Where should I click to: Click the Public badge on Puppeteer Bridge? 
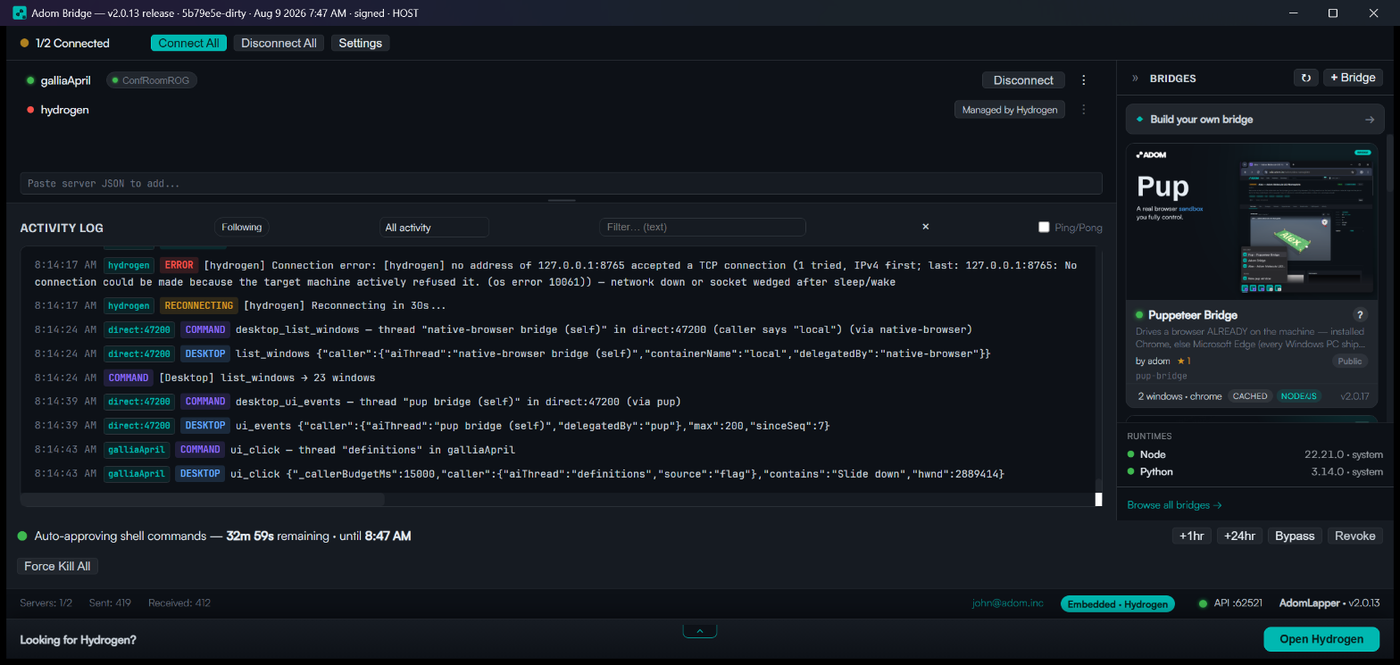coord(1349,361)
